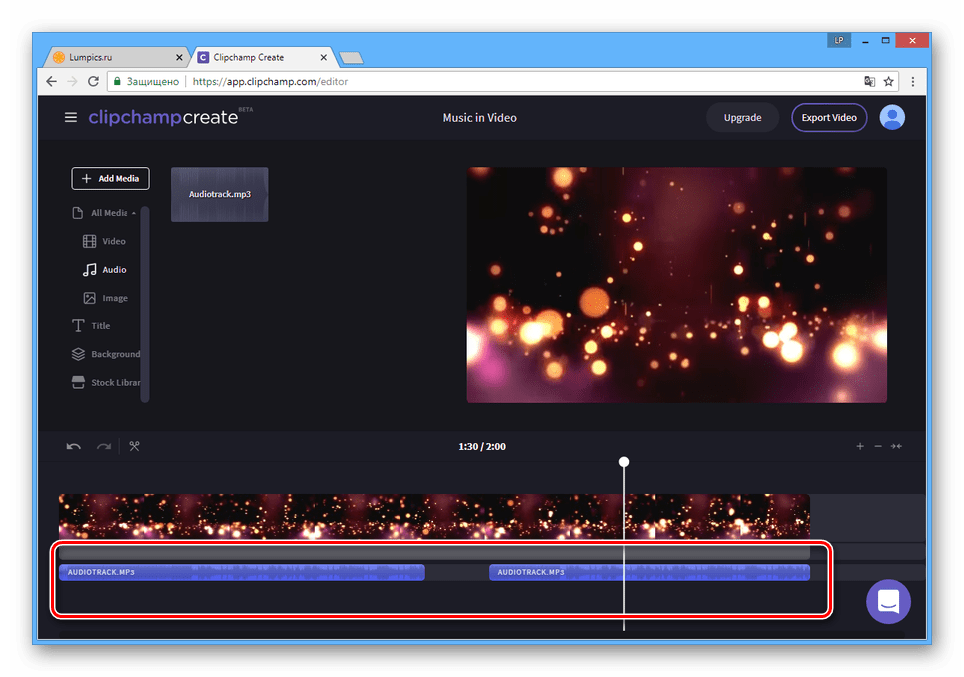Viewport: 964px width, 677px height.
Task: Click the Title T icon
Action: [x=78, y=325]
